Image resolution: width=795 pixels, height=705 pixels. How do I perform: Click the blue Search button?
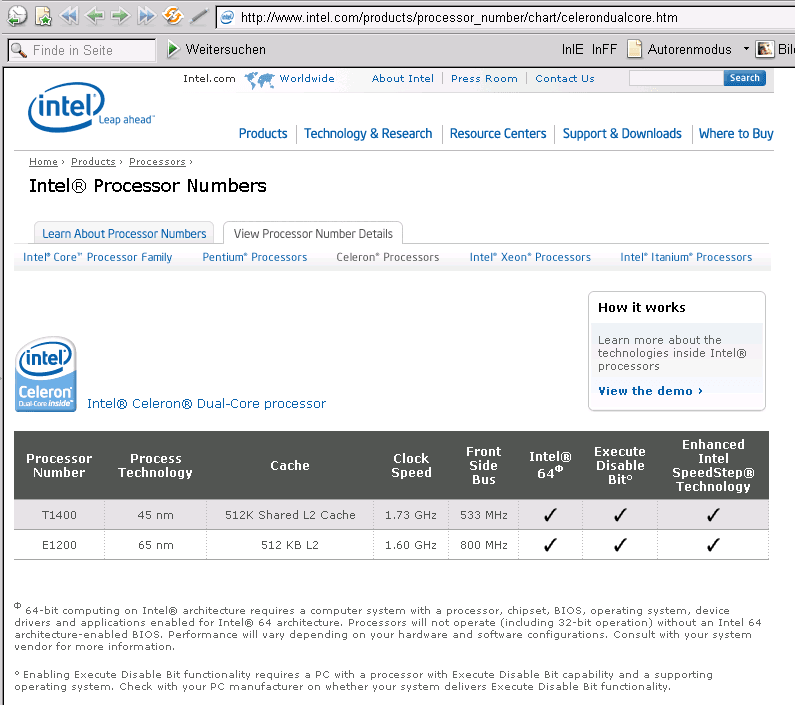click(x=744, y=78)
